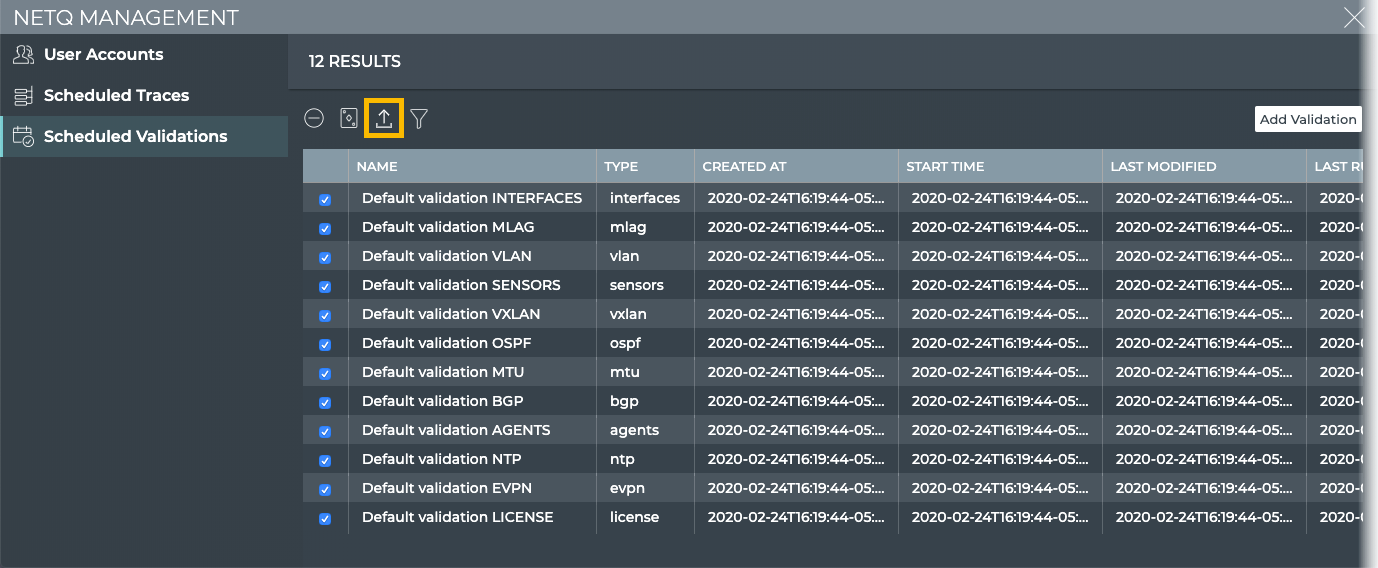Deselect the Default validation OSPF row checkbox
Viewport: 1378px width, 568px height.
pos(325,345)
